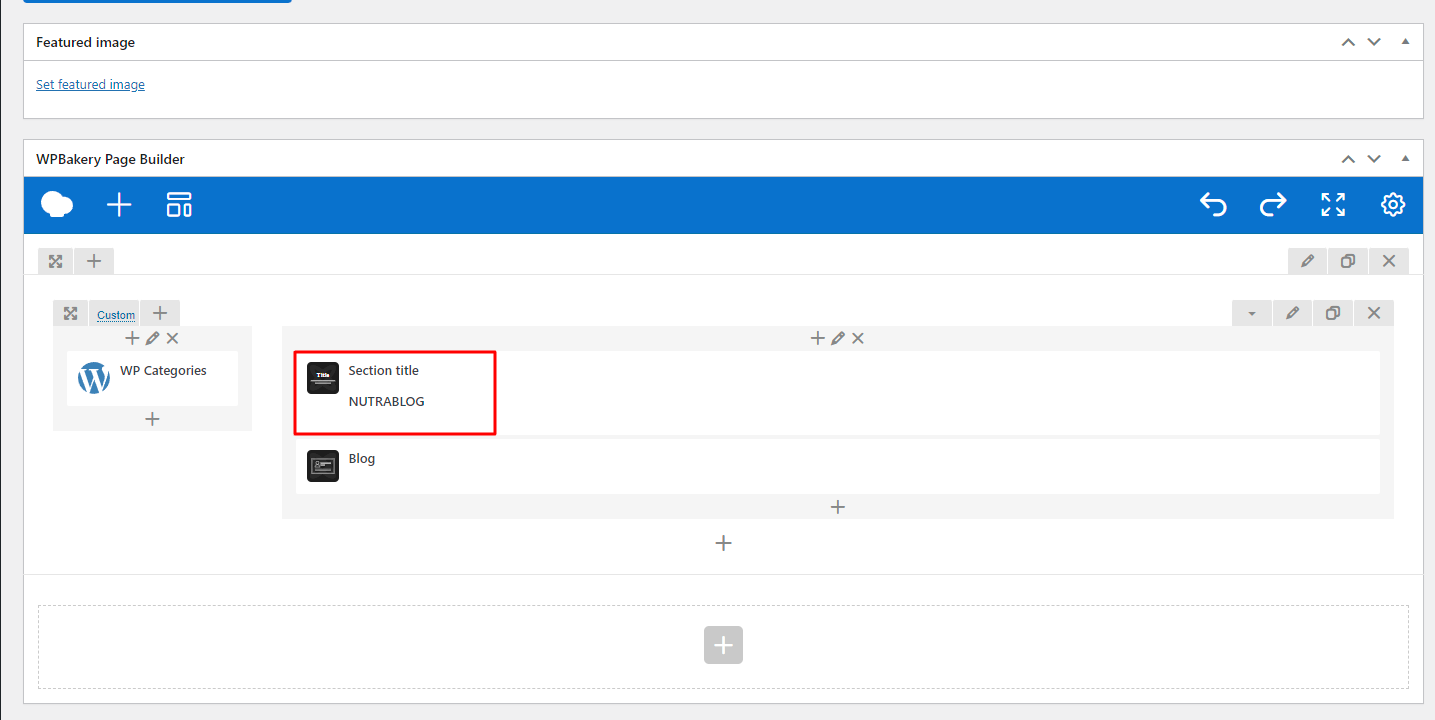Click Set featured image link
The height and width of the screenshot is (720, 1435).
[90, 85]
